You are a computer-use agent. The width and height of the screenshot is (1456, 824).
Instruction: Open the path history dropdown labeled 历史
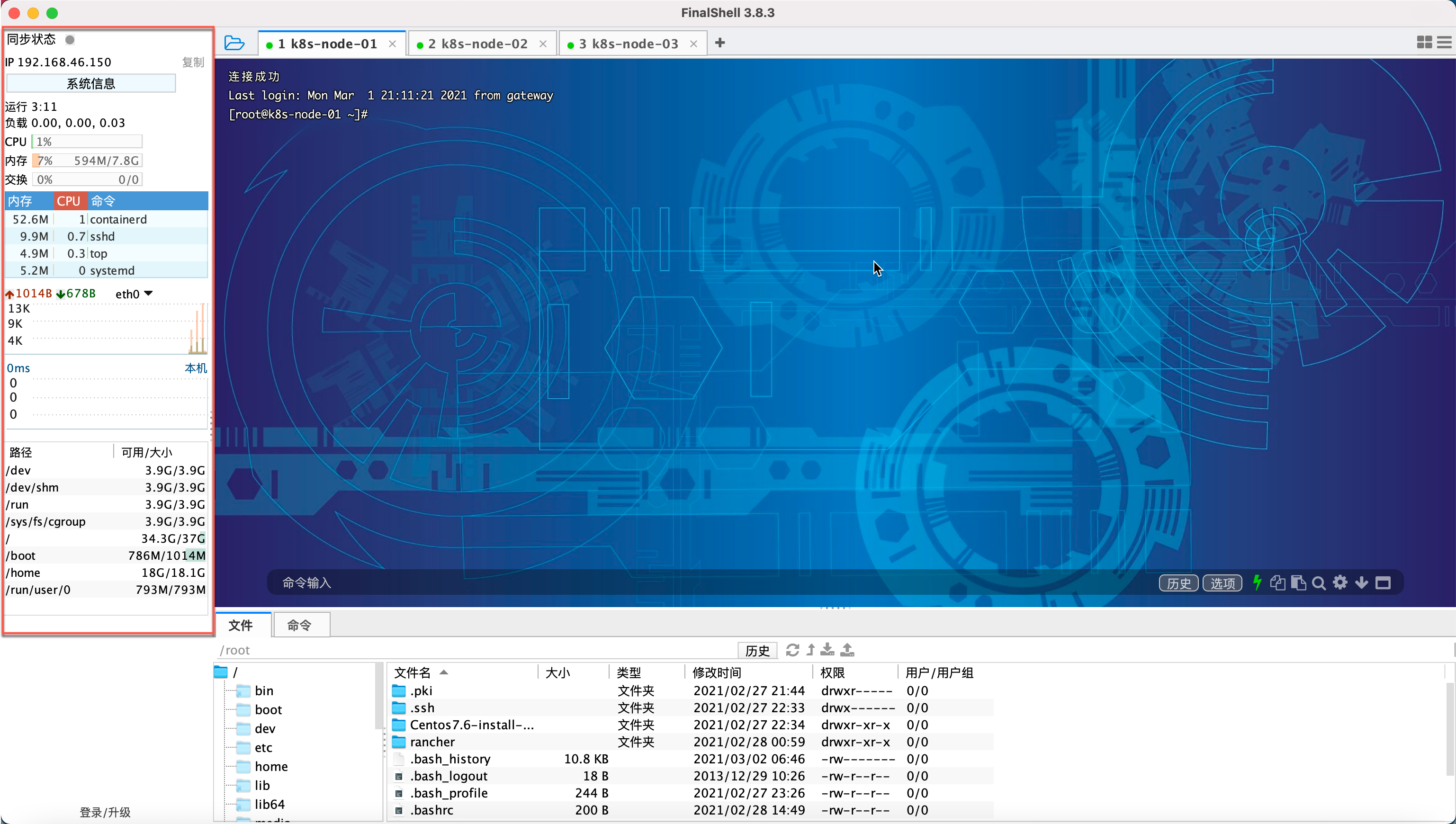click(x=758, y=650)
